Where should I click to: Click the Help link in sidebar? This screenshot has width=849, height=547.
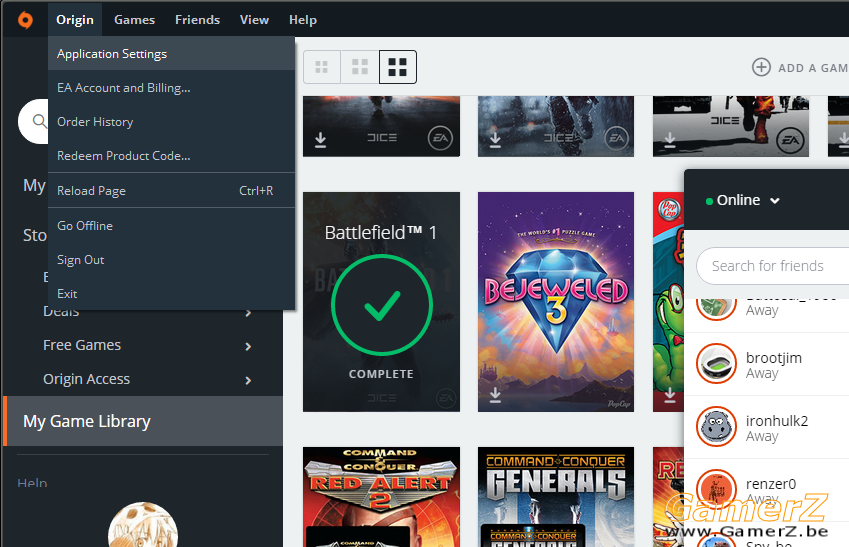[32, 482]
